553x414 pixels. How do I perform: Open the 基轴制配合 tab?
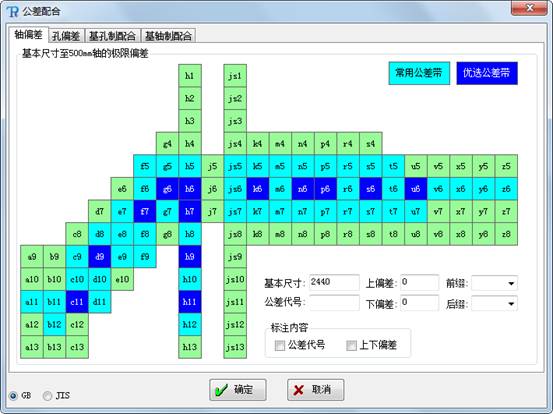pyautogui.click(x=168, y=36)
